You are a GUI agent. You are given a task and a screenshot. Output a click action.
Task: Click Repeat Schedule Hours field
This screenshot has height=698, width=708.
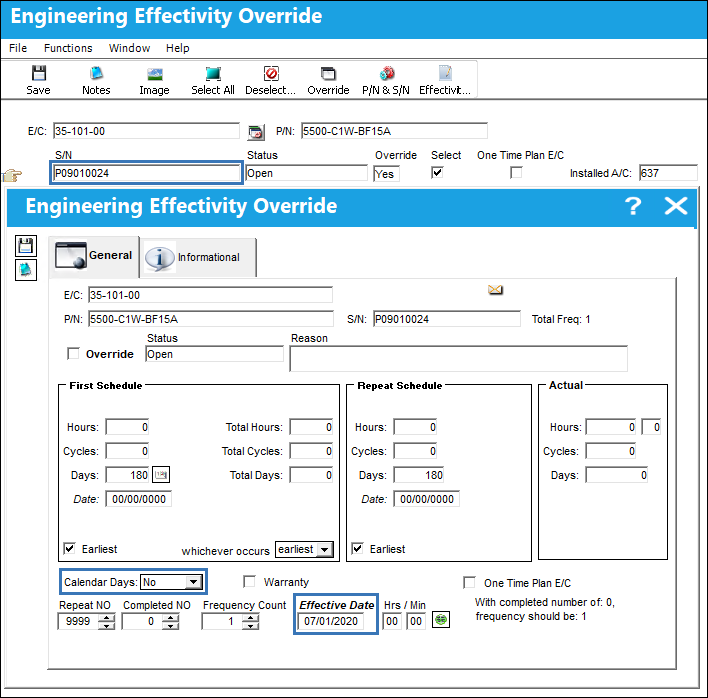[x=415, y=427]
